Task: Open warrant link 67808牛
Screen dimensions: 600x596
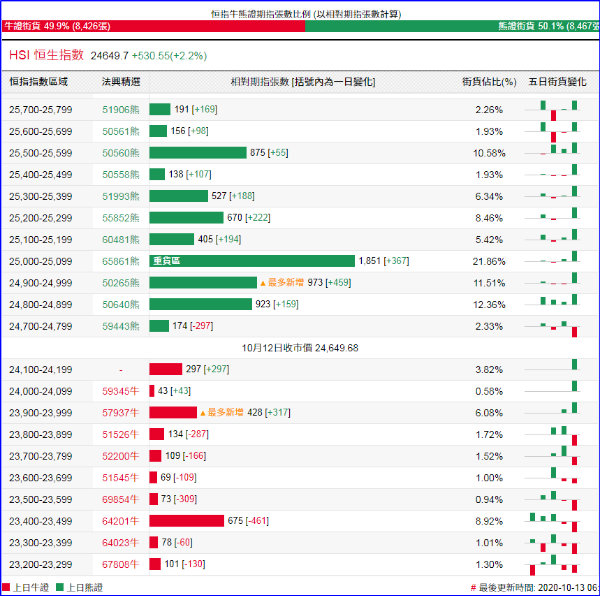Action: coord(120,565)
